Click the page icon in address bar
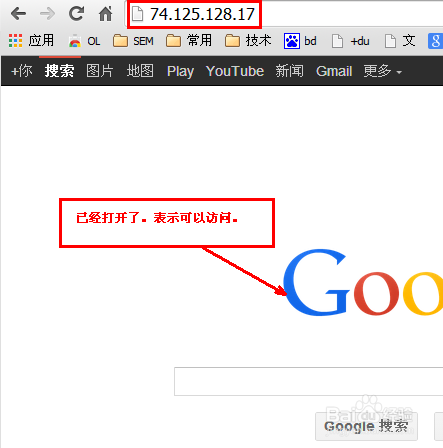The height and width of the screenshot is (448, 443). [x=137, y=14]
